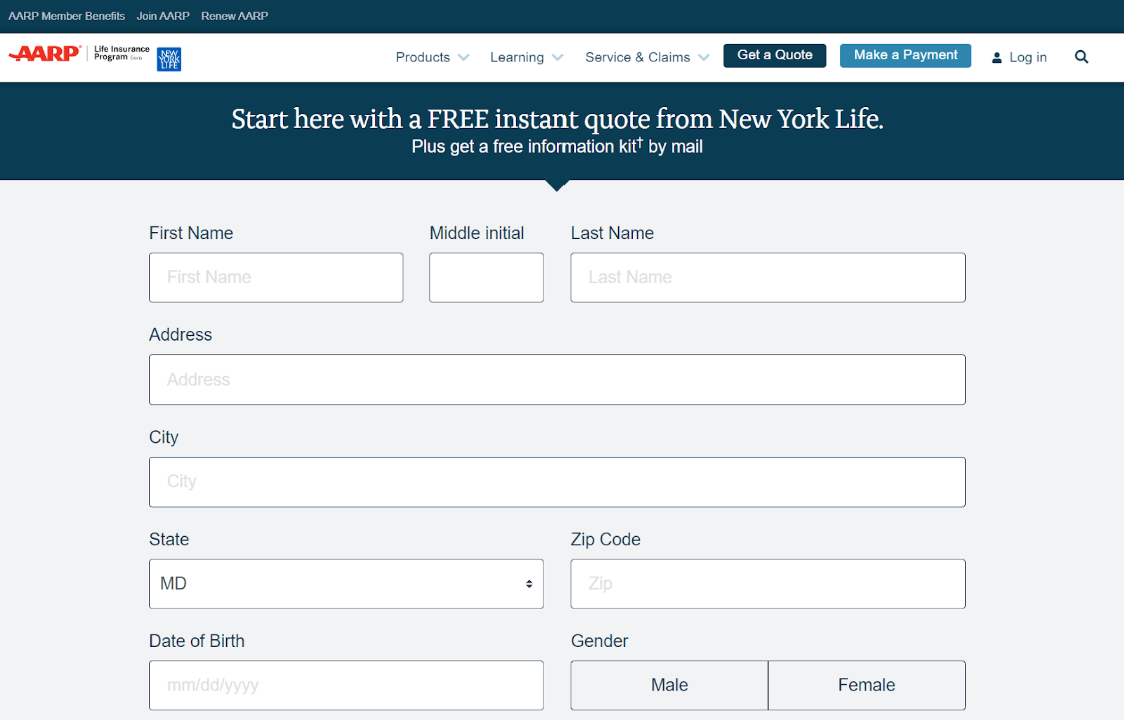Focus the First Name text field
The height and width of the screenshot is (720, 1124).
click(x=276, y=278)
